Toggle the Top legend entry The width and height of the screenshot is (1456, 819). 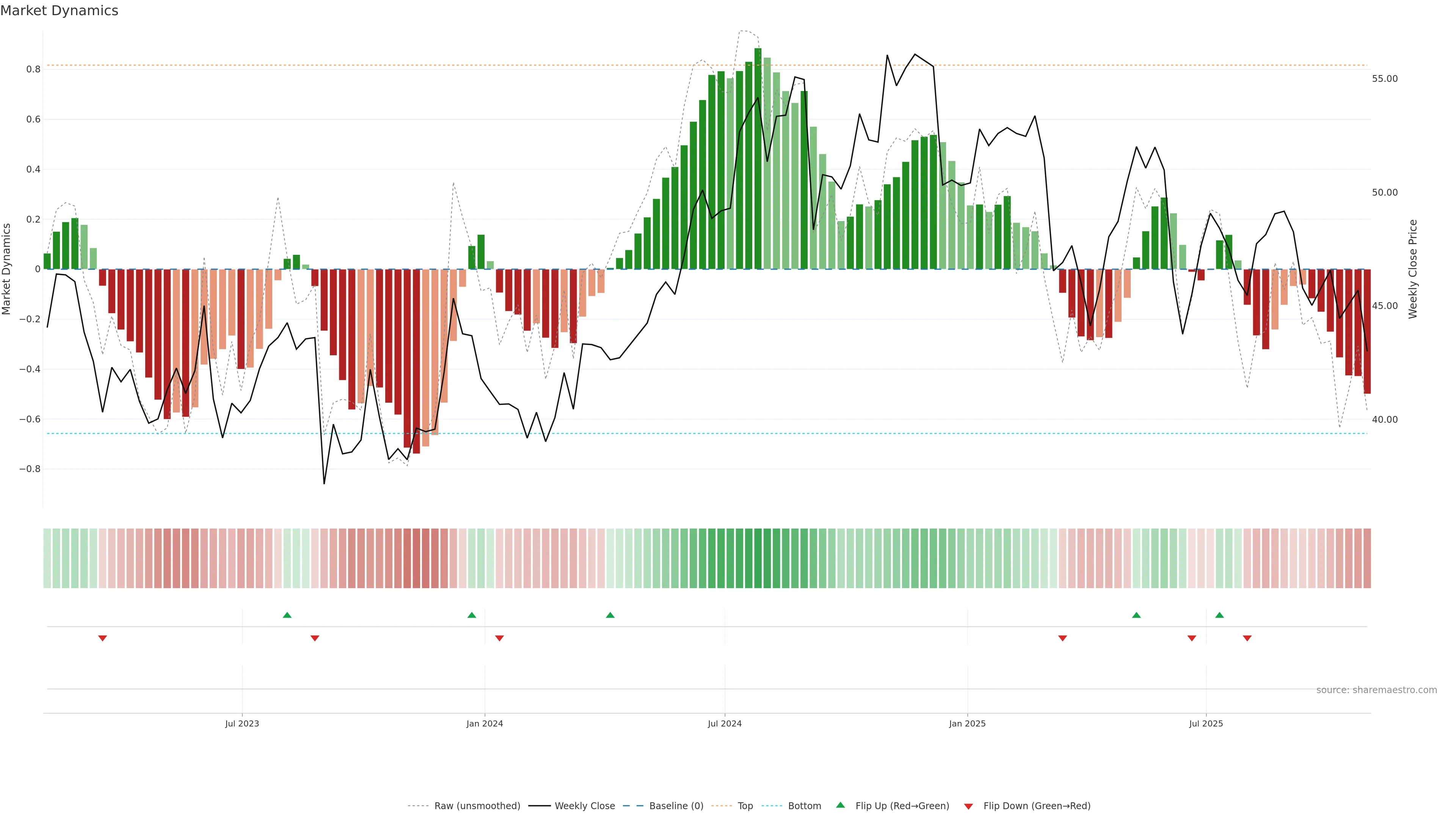[745, 806]
